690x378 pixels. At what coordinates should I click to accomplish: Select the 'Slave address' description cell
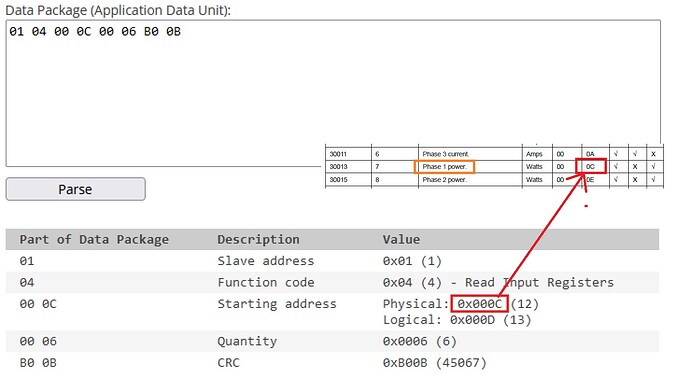click(266, 261)
